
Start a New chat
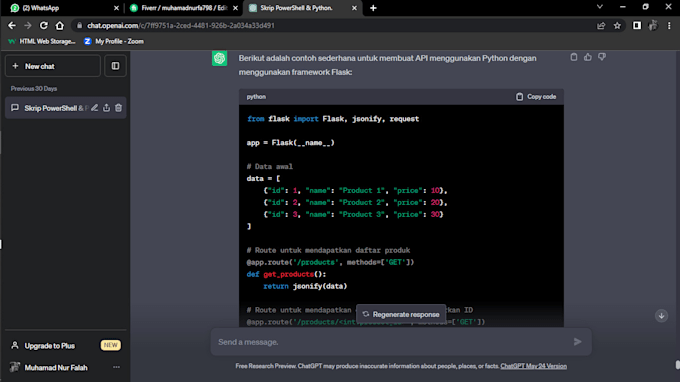53,66
